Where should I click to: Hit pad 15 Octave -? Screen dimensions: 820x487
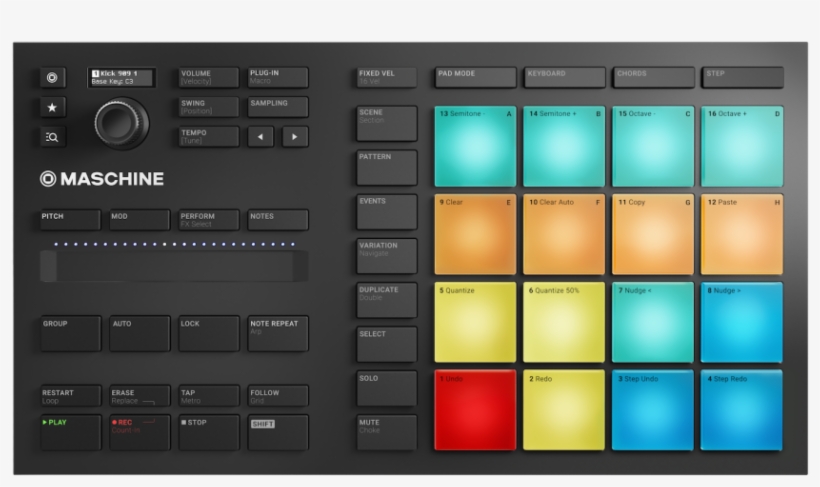pos(653,146)
